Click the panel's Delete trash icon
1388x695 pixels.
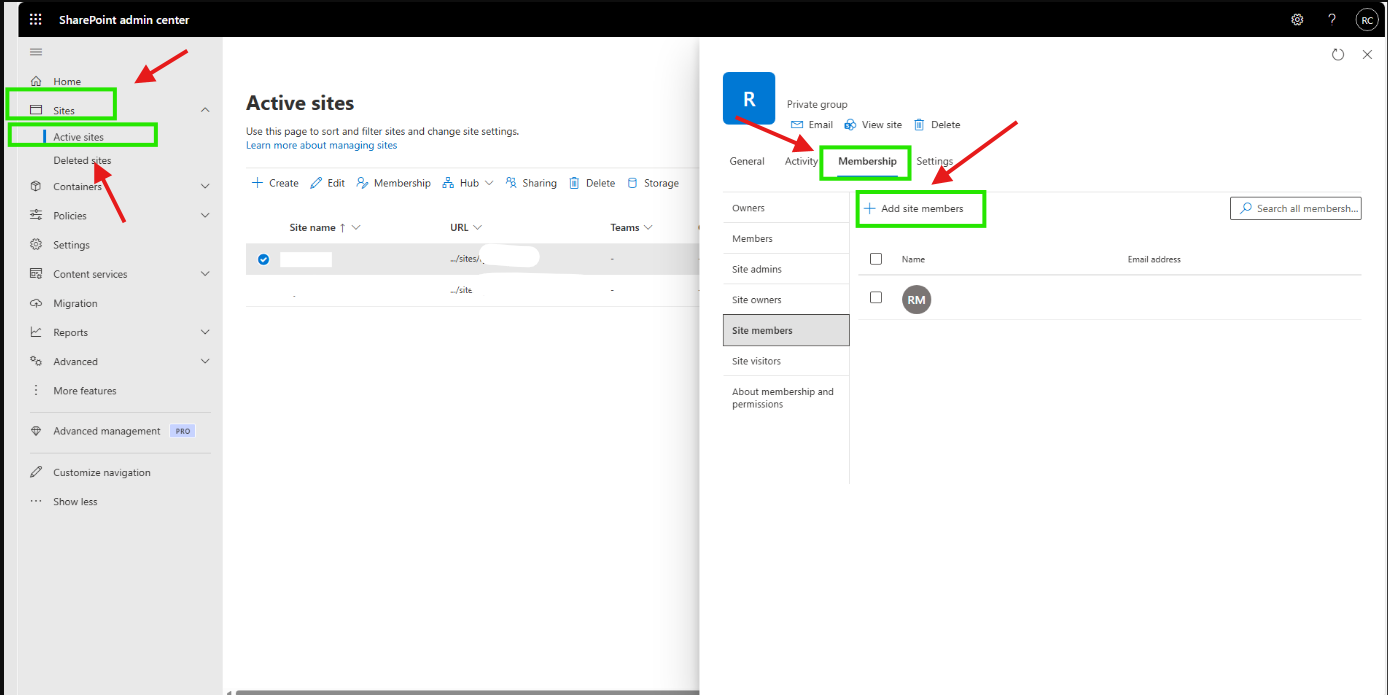coord(919,125)
